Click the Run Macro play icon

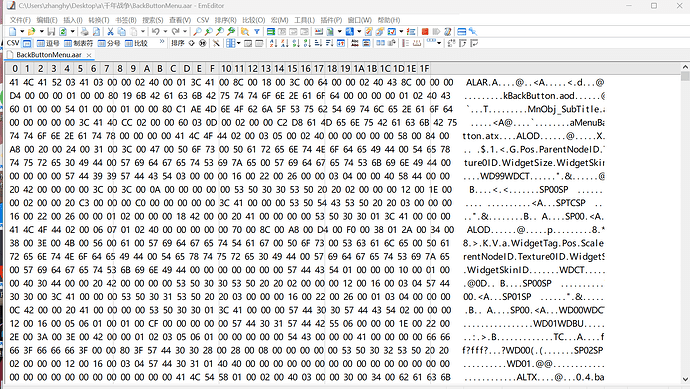pyautogui.click(x=436, y=32)
